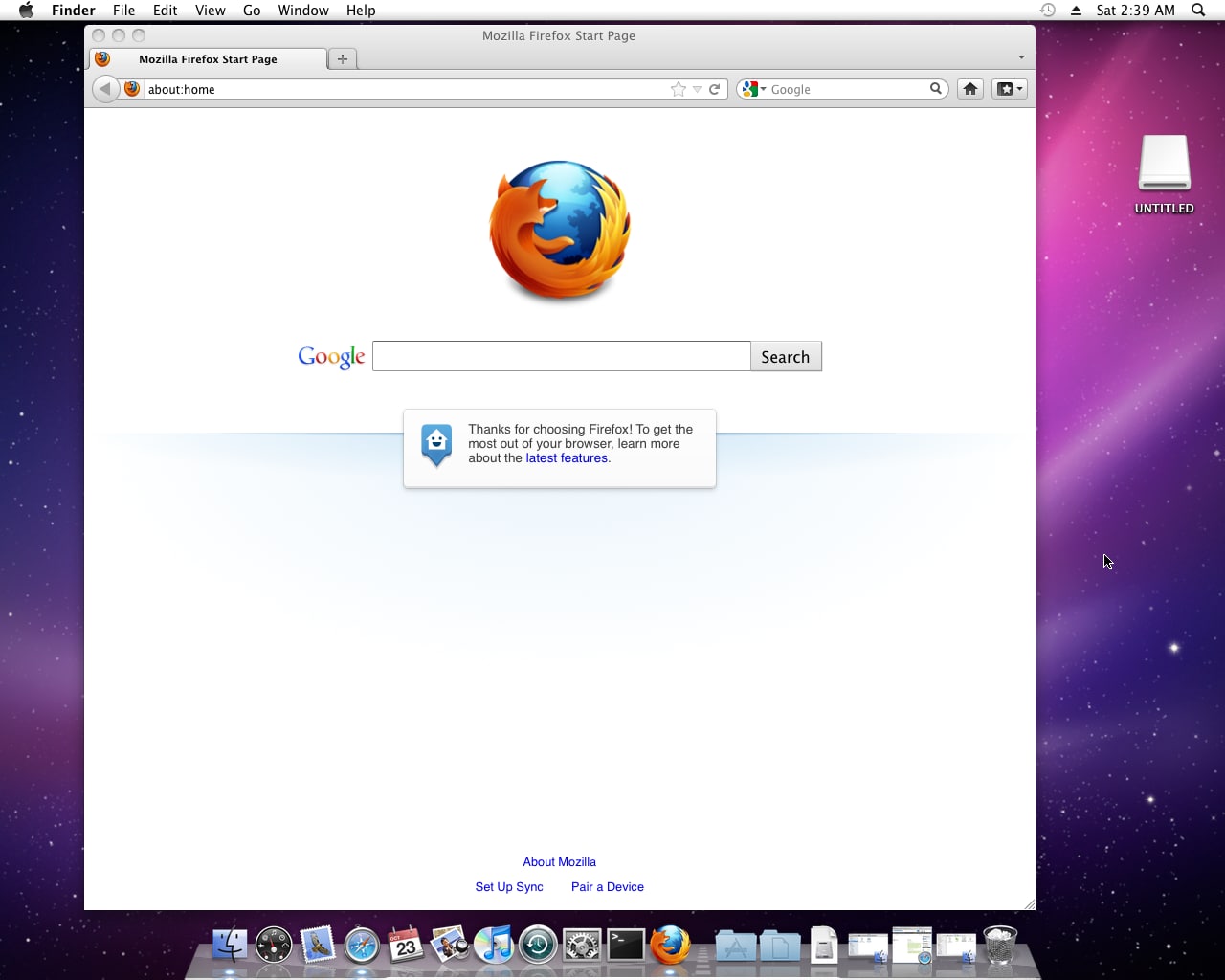The width and height of the screenshot is (1225, 980).
Task: Open the About Mozilla link
Action: (560, 862)
